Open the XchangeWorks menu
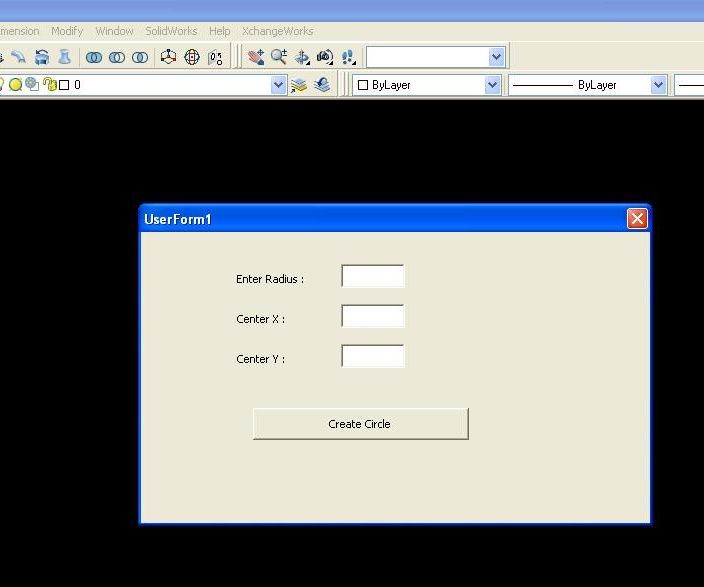Viewport: 704px width, 587px height. point(277,31)
